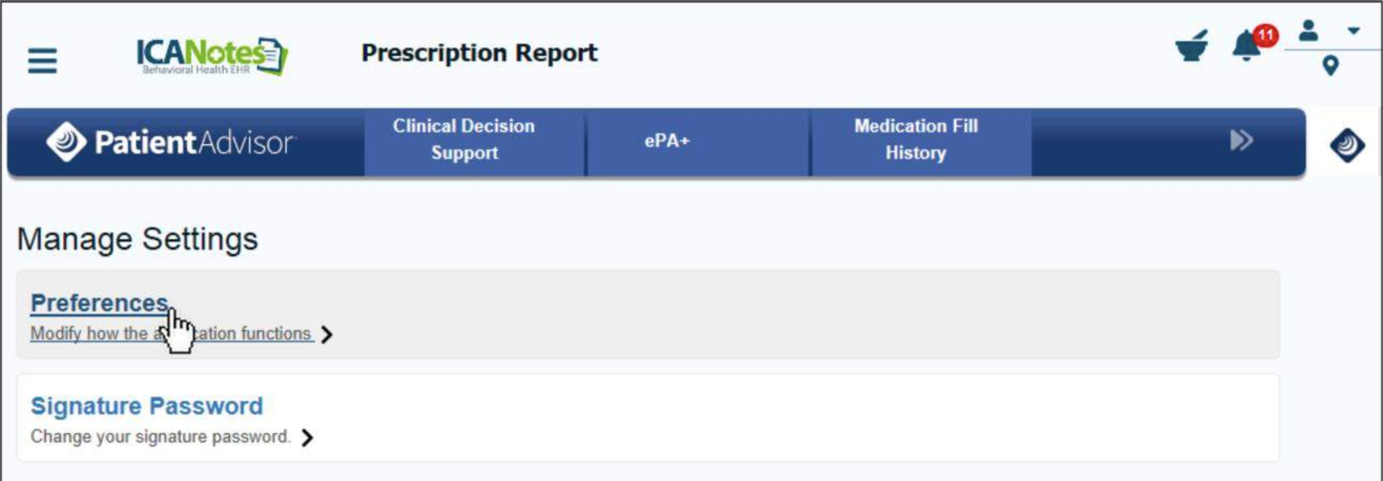This screenshot has height=481, width=1383.
Task: Expand more tabs with double chevron
Action: (x=1241, y=141)
